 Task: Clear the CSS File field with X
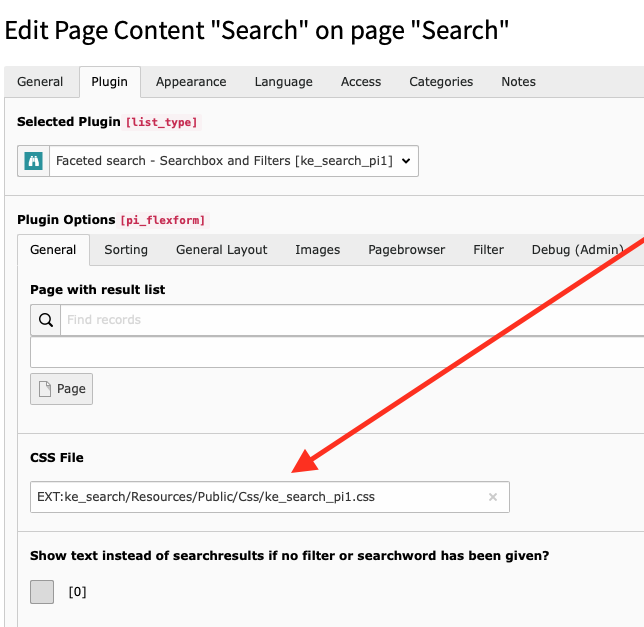point(493,497)
